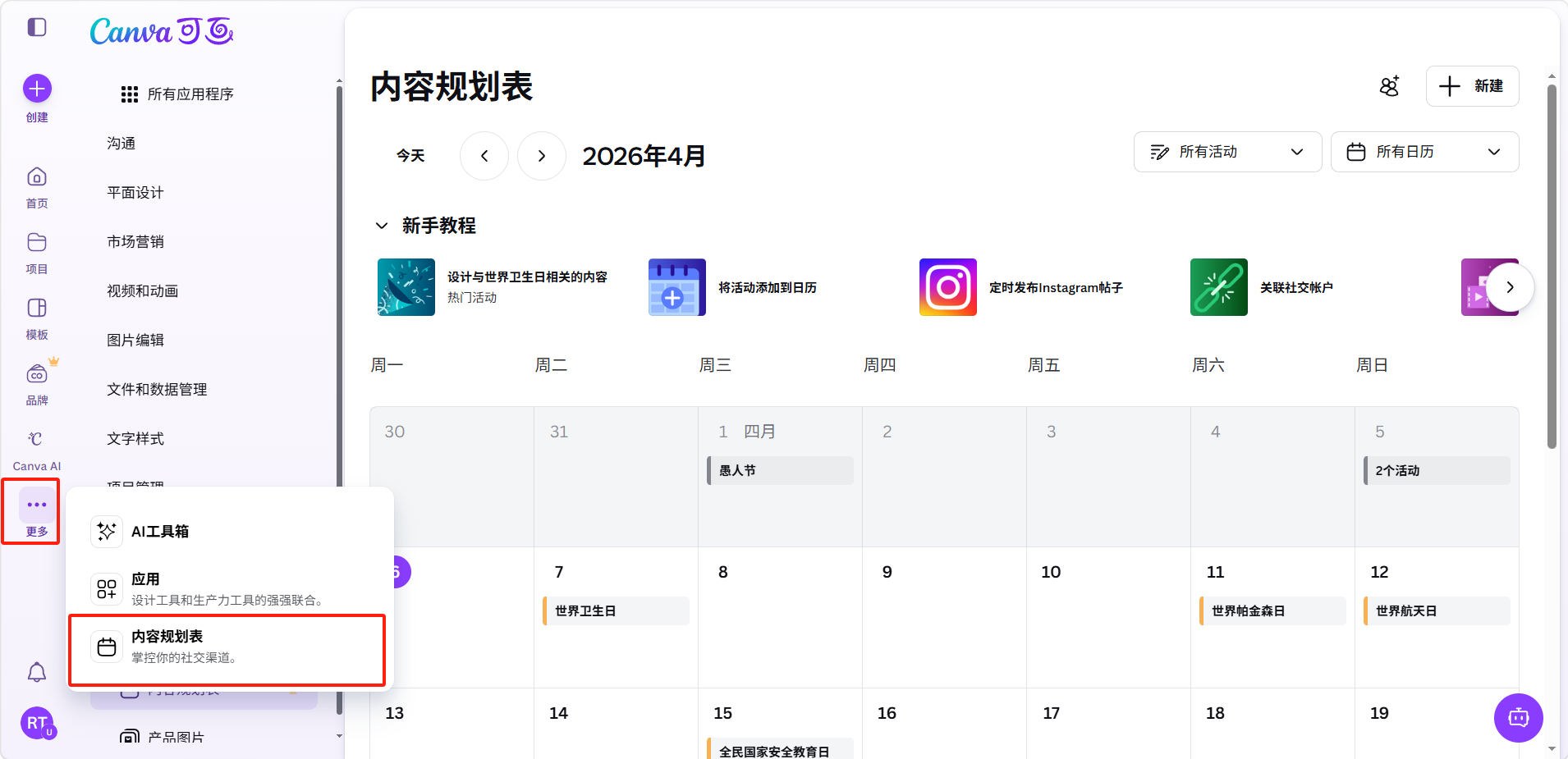Toggle the sidebar collapse icon
The image size is (1568, 759).
[x=37, y=27]
